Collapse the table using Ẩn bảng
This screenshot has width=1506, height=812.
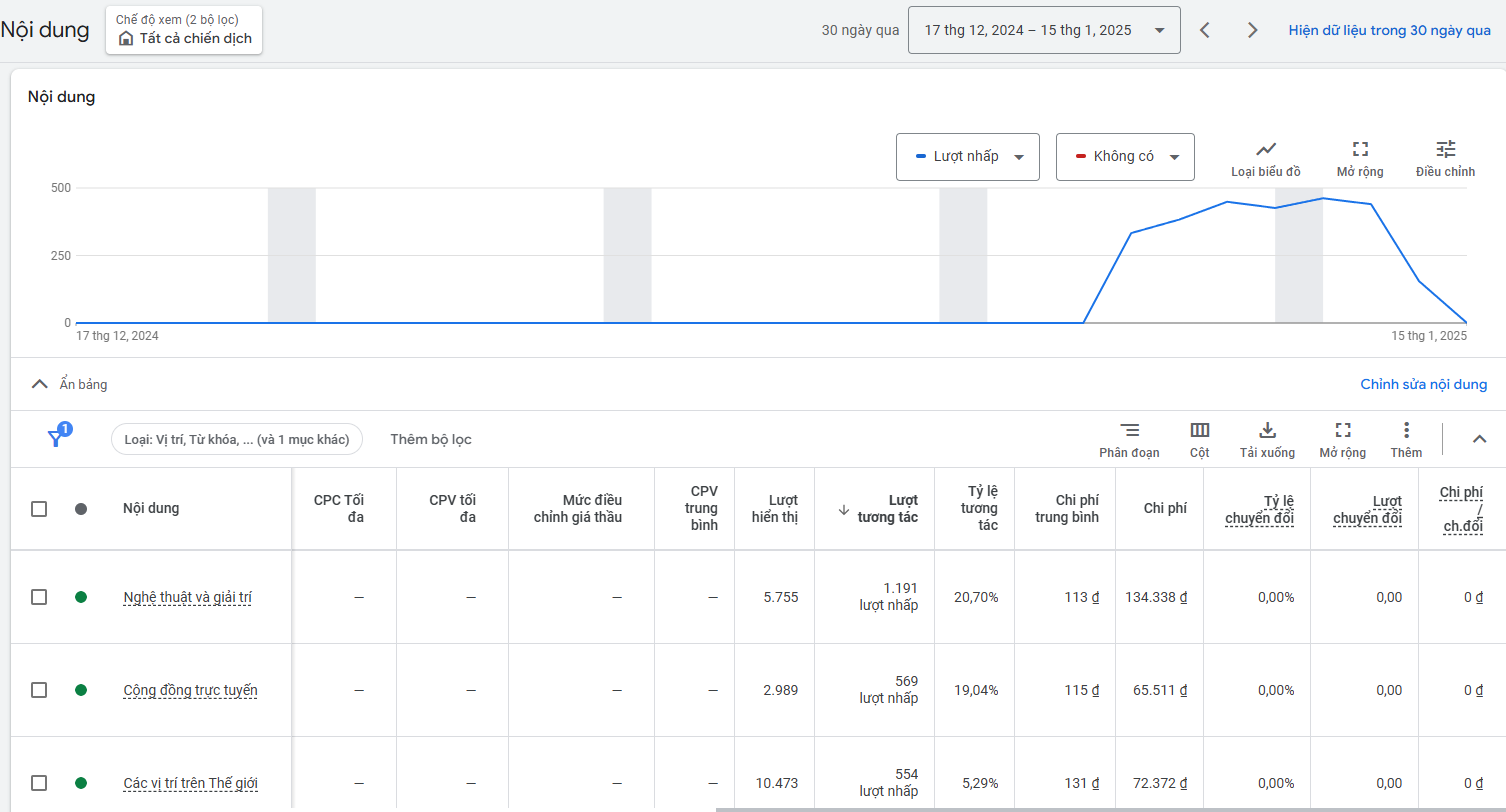pos(70,384)
